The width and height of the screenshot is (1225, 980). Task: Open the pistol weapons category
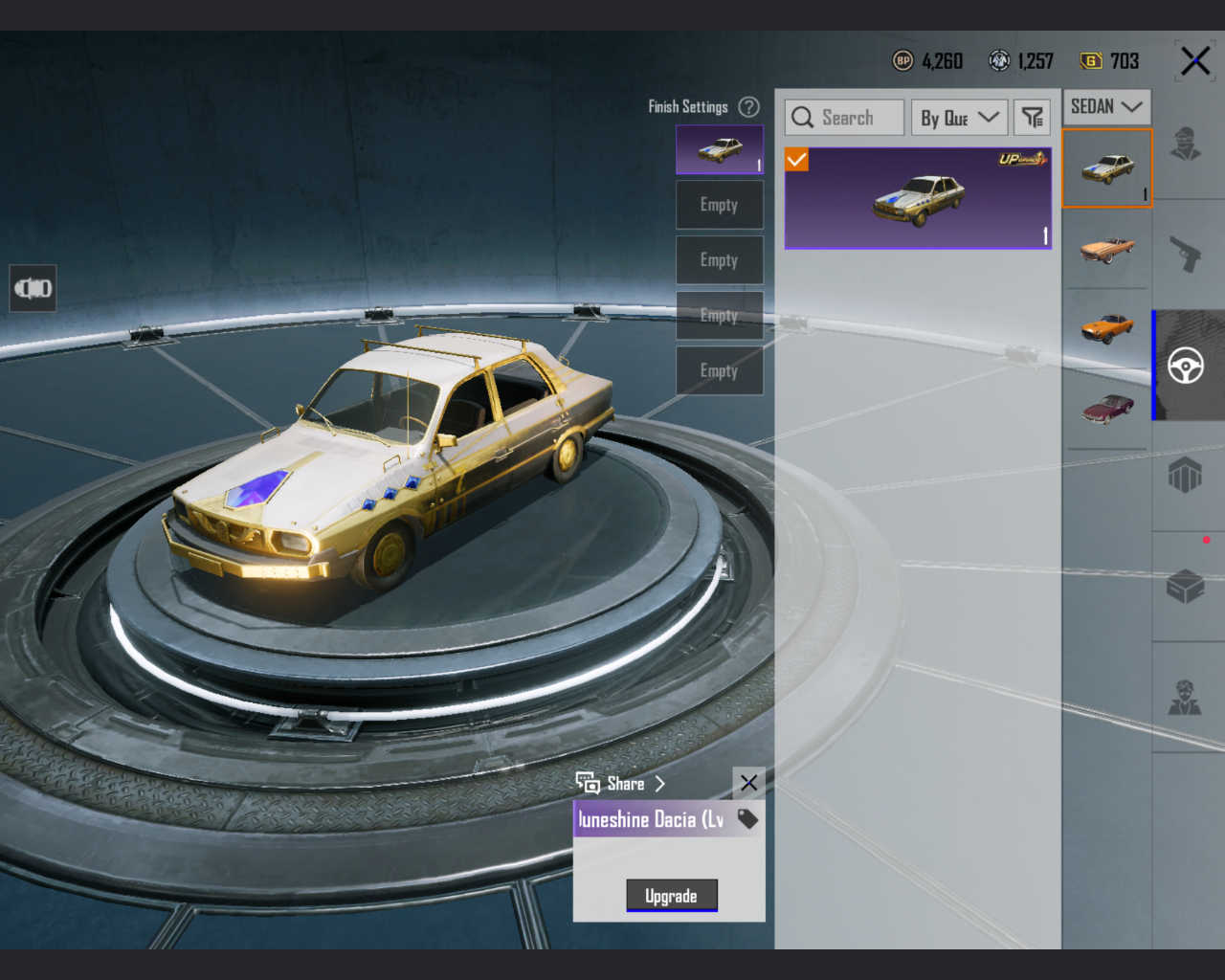point(1186,255)
